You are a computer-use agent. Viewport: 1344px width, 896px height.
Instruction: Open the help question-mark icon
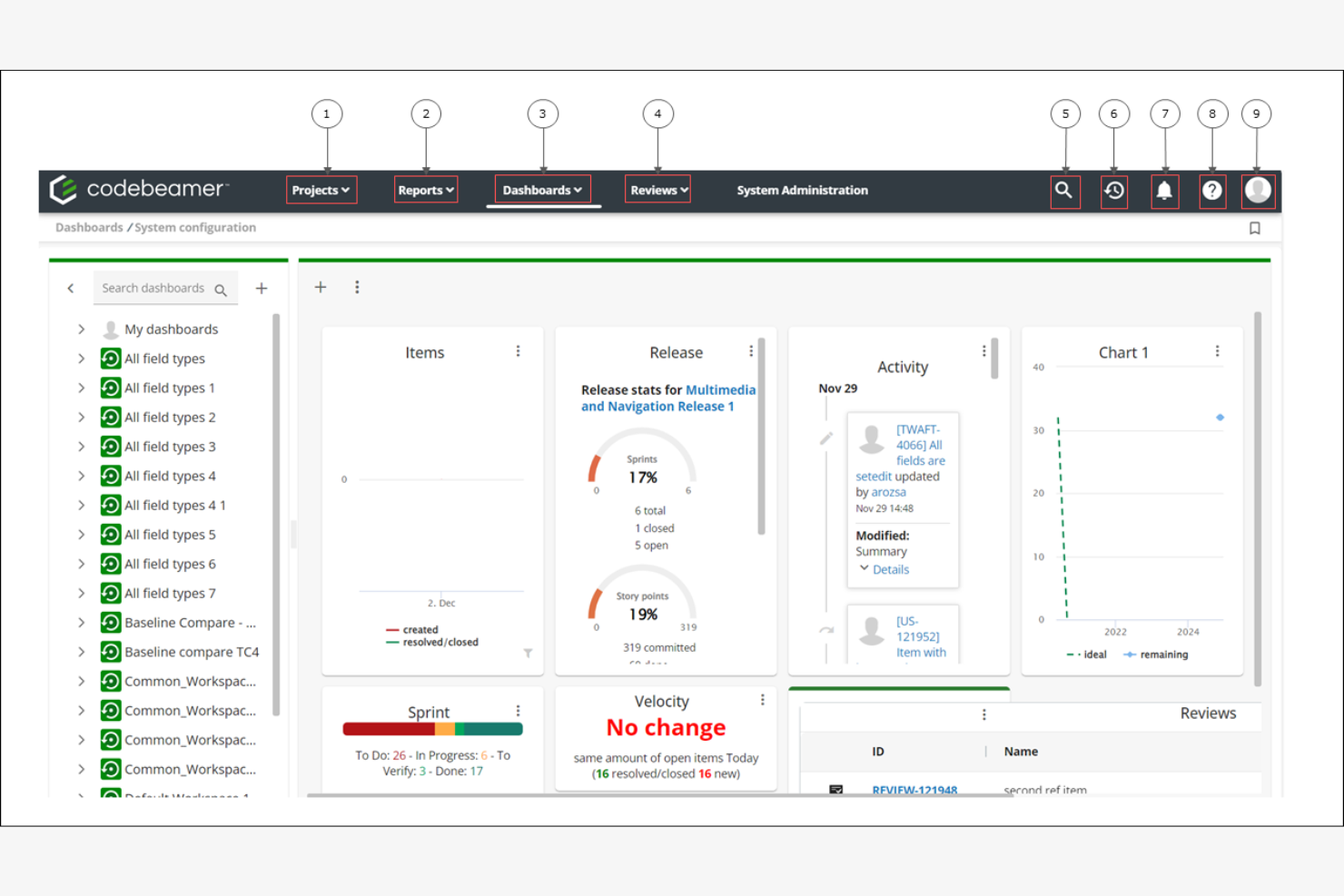click(1211, 191)
